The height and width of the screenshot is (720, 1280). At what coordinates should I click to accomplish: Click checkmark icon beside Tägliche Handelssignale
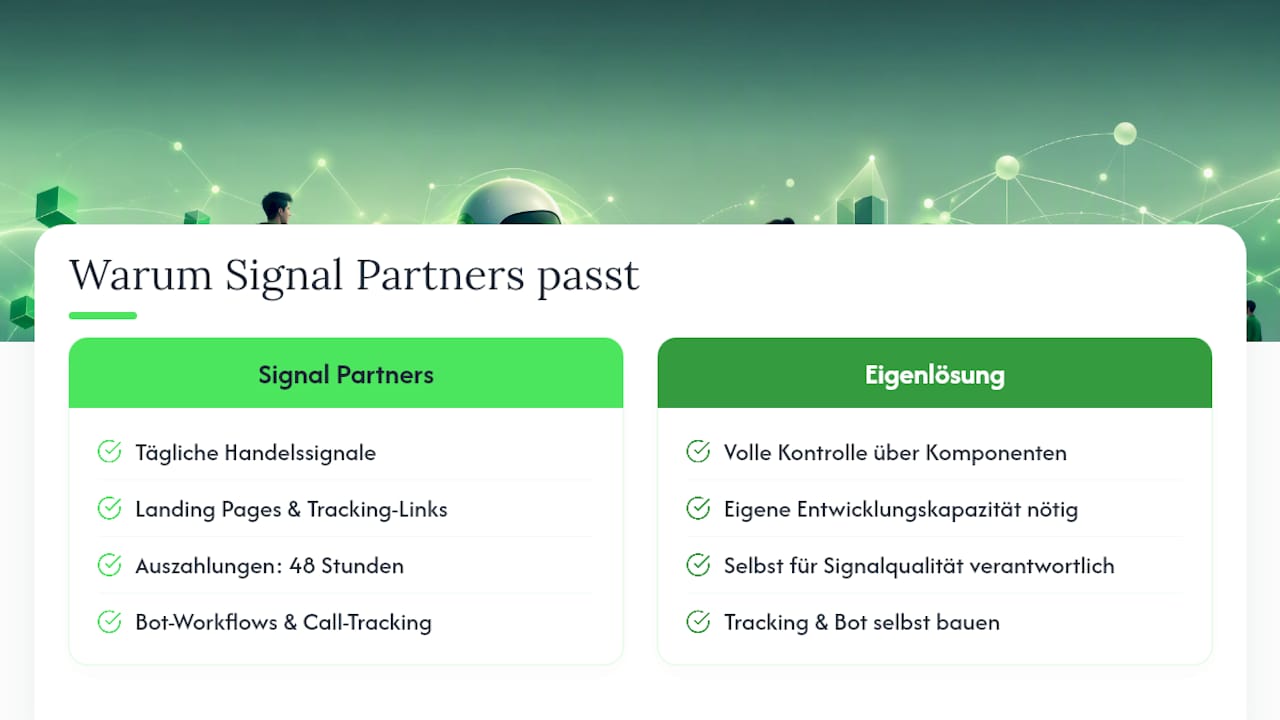(x=109, y=452)
